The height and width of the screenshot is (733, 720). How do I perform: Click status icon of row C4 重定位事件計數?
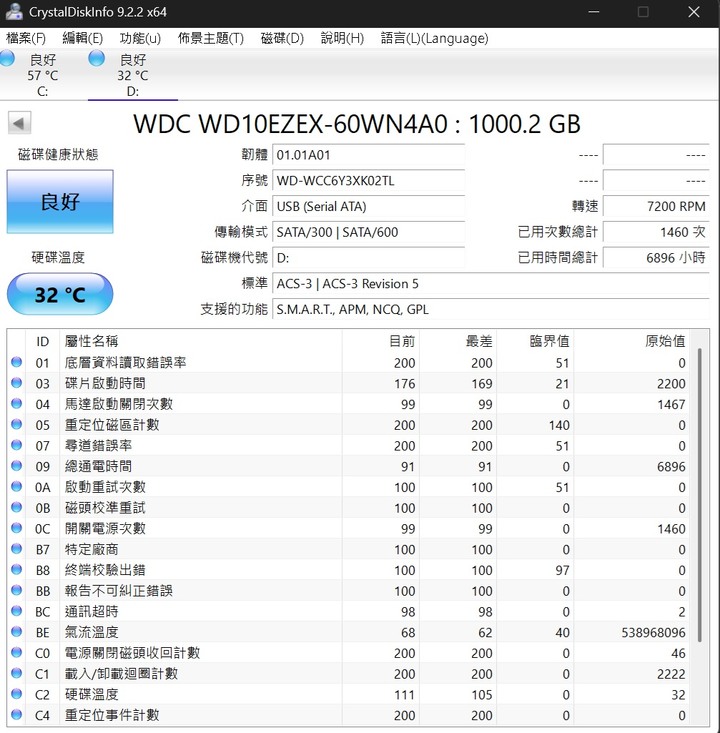click(16, 714)
